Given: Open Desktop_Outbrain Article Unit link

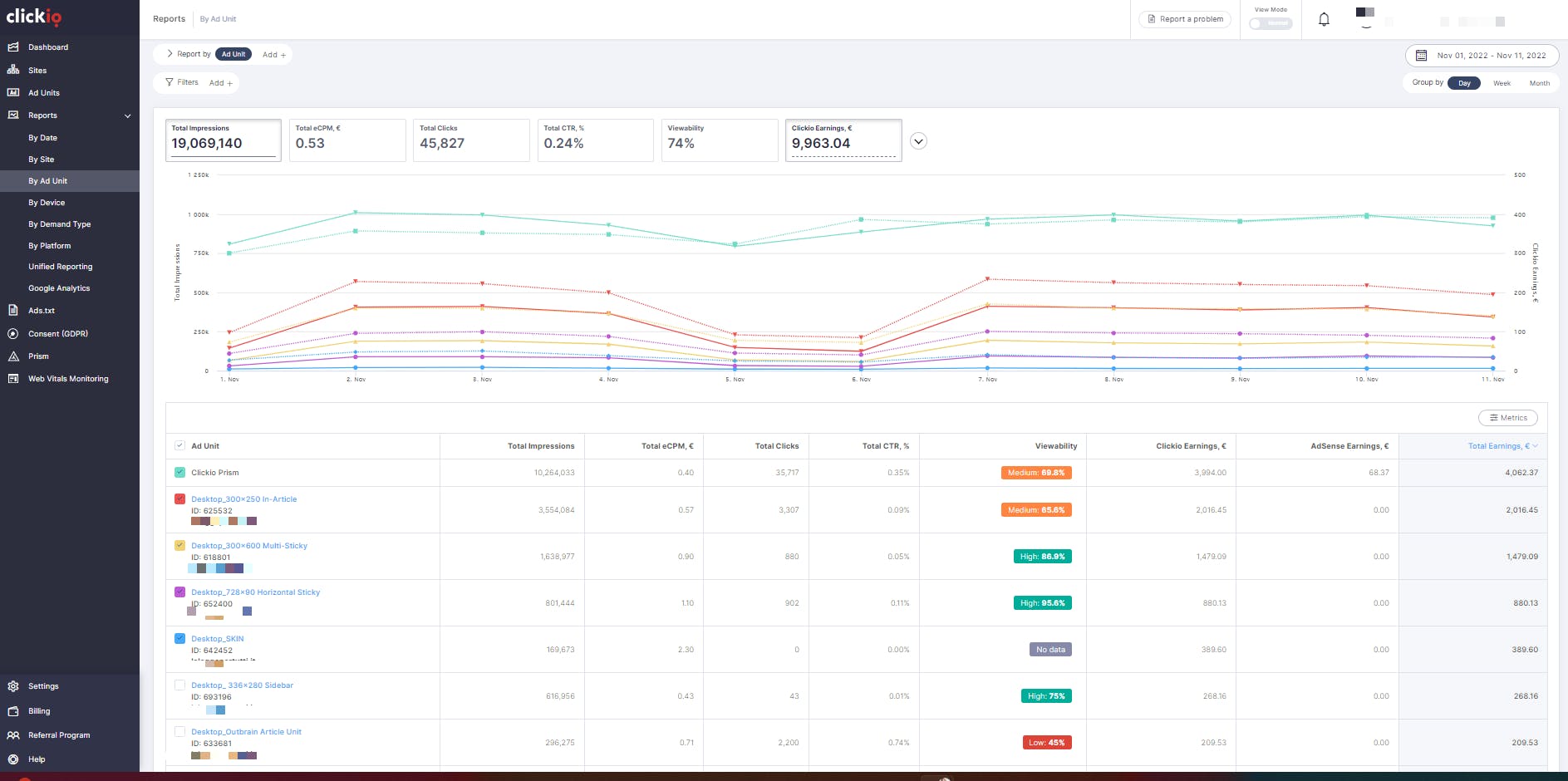Looking at the screenshot, I should pyautogui.click(x=246, y=732).
